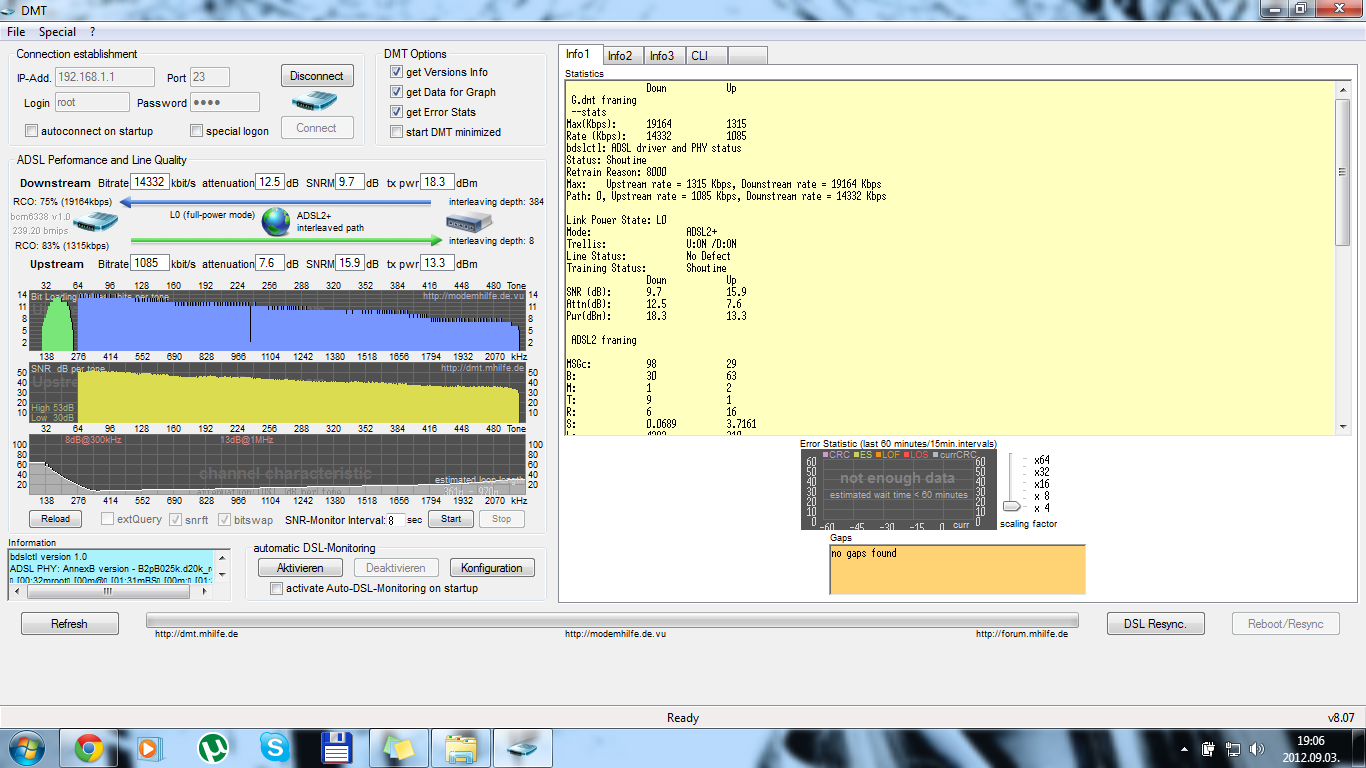Open the ? help menu
1366x768 pixels.
pos(92,32)
